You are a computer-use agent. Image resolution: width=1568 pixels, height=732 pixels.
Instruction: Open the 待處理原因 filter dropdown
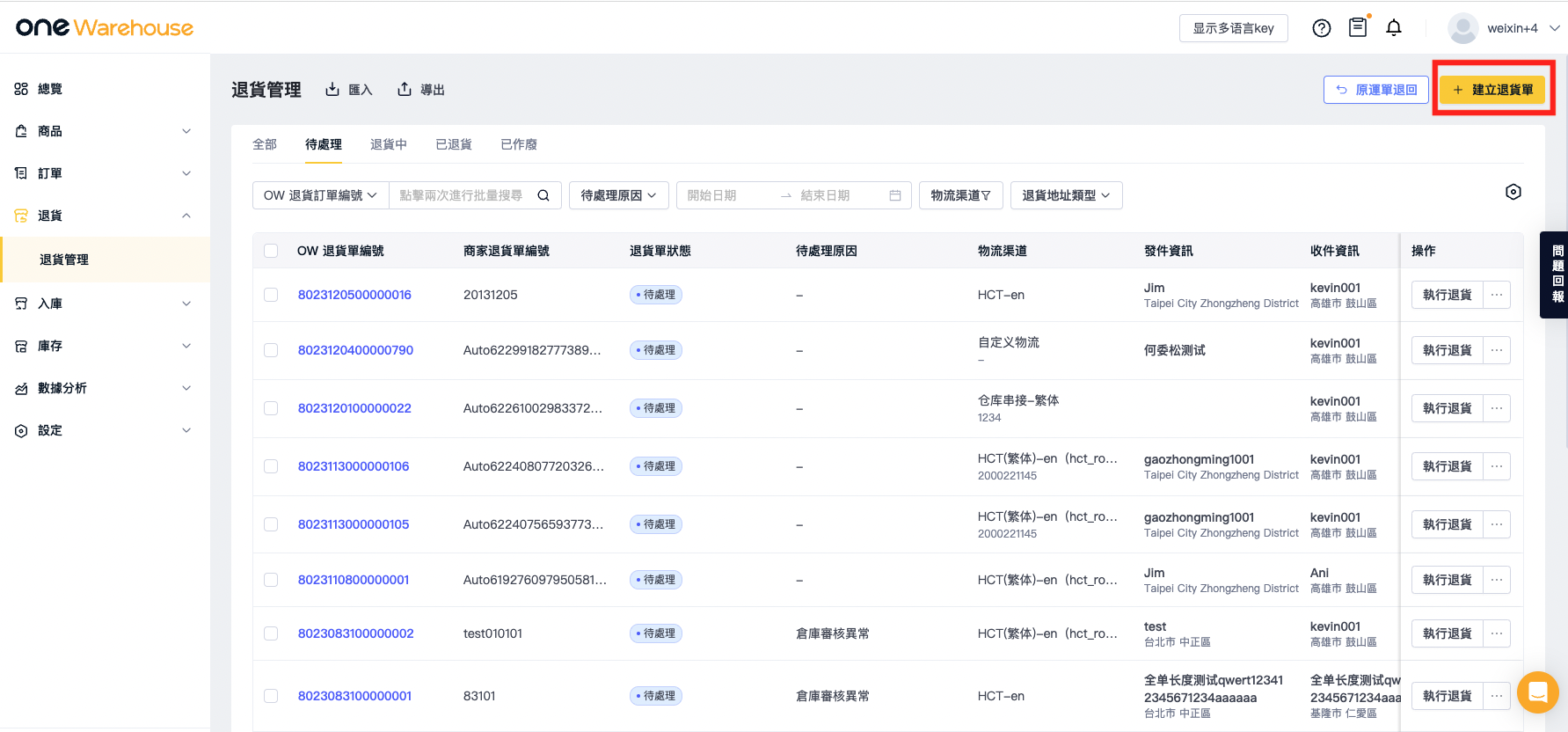(x=619, y=195)
